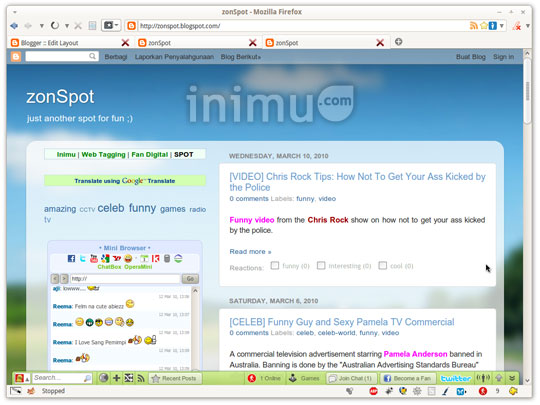
Task: Check the funny (0) reaction box
Action: 275,266
